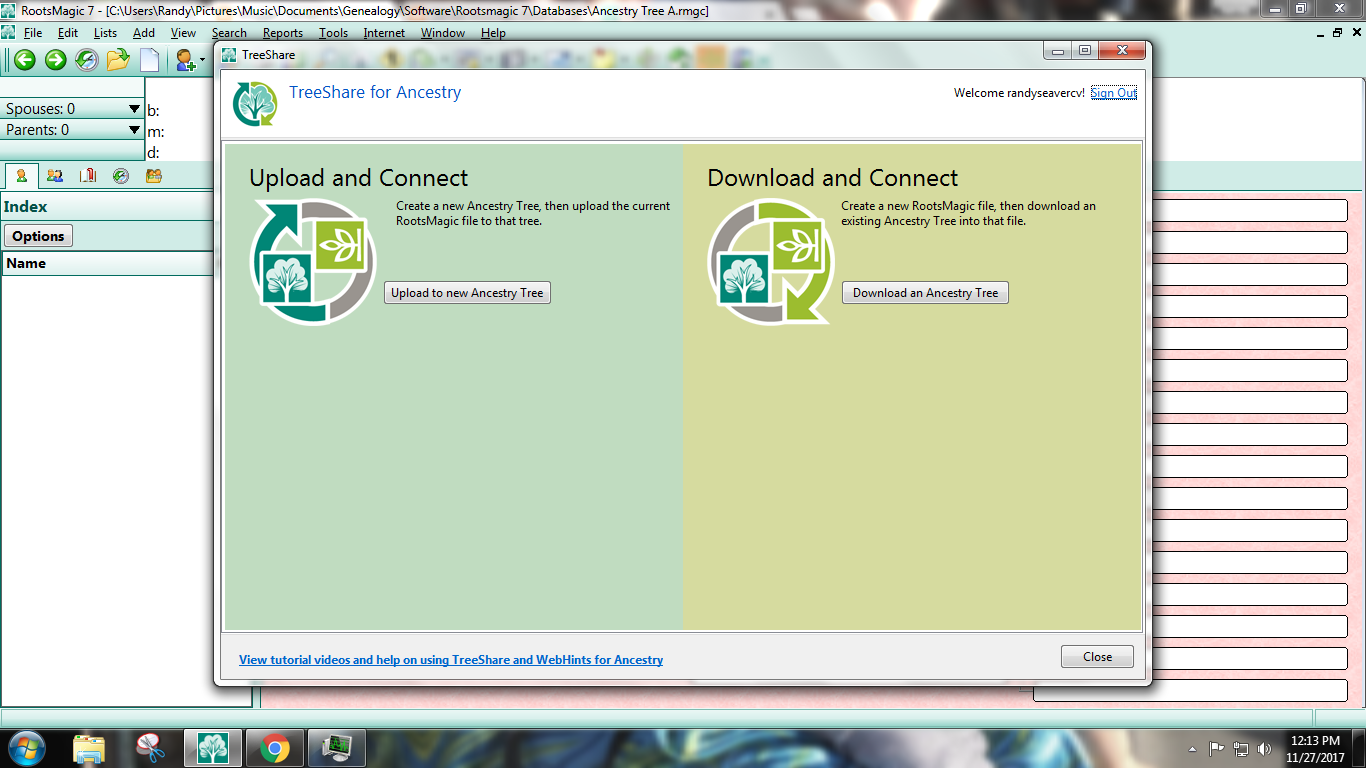
Task: Click the blank new file icon in toolbar
Action: [149, 60]
